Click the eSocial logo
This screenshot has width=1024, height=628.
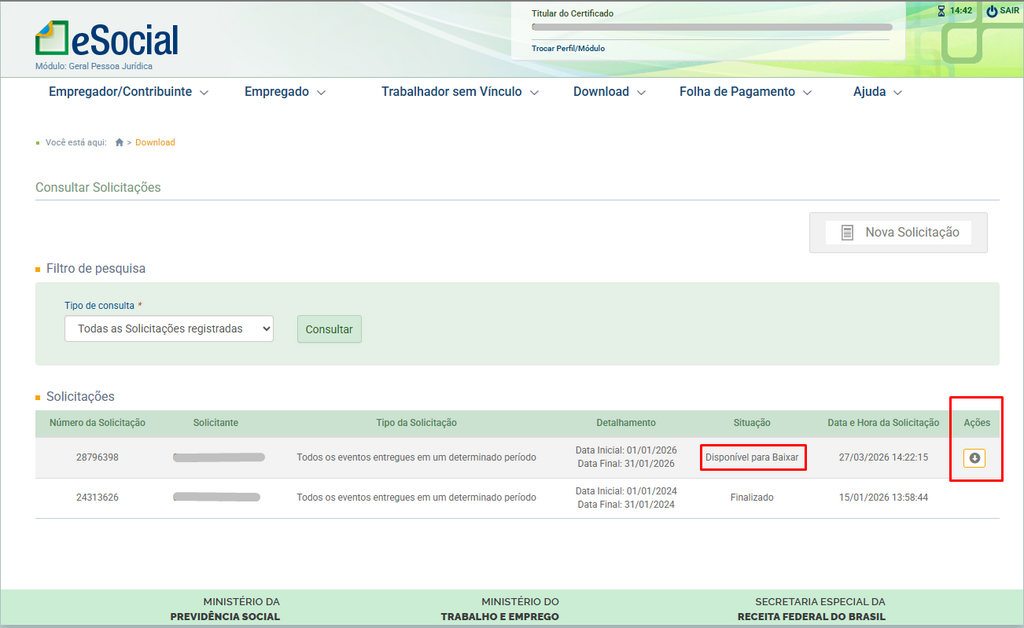(x=107, y=40)
